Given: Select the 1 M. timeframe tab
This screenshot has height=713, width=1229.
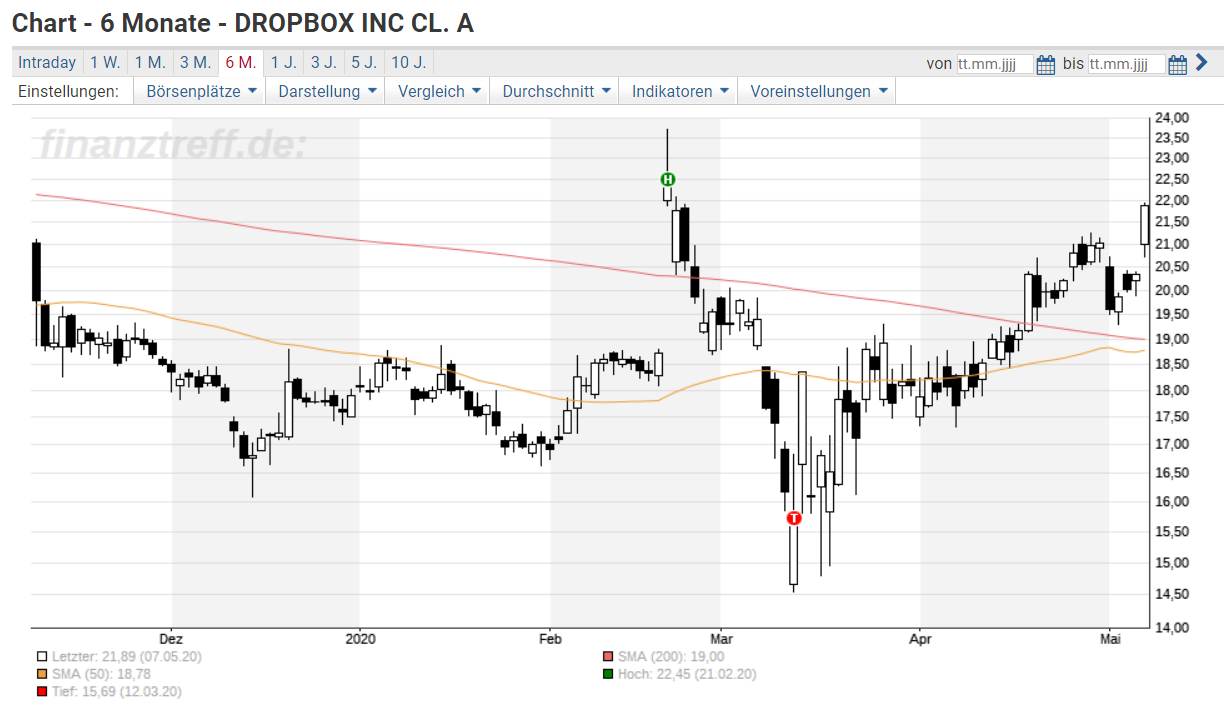Looking at the screenshot, I should click(150, 62).
